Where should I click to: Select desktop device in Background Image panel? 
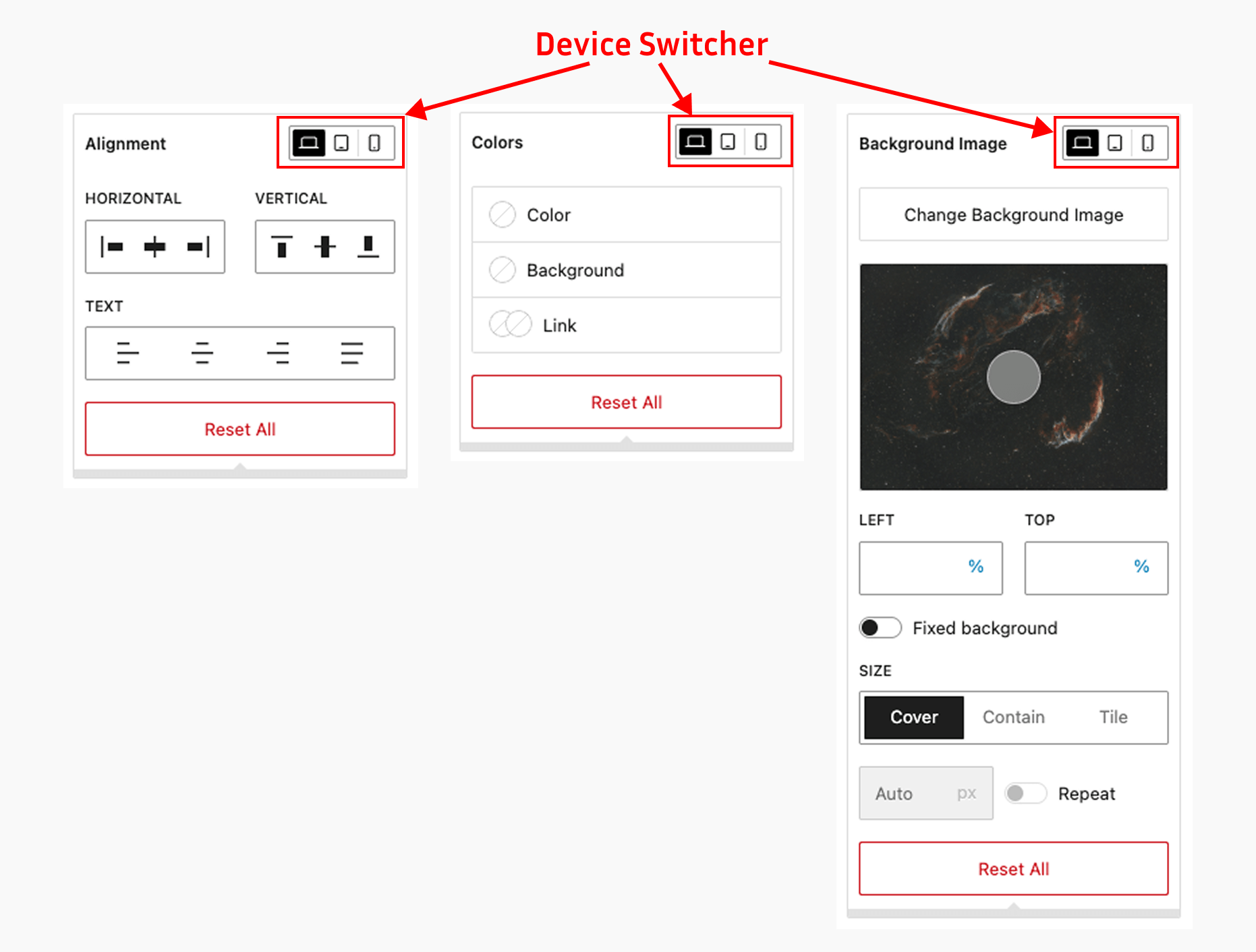1082,143
